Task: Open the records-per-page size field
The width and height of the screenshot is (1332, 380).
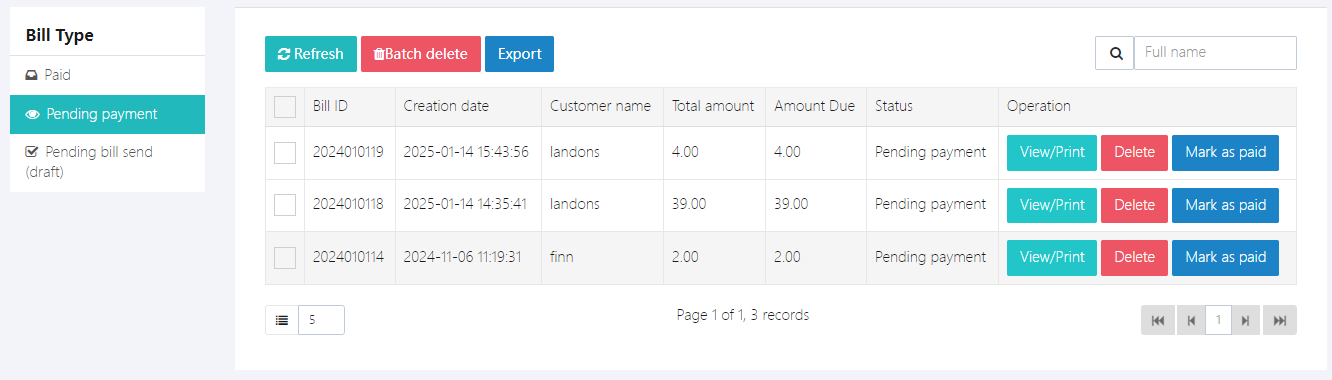Action: click(x=321, y=320)
